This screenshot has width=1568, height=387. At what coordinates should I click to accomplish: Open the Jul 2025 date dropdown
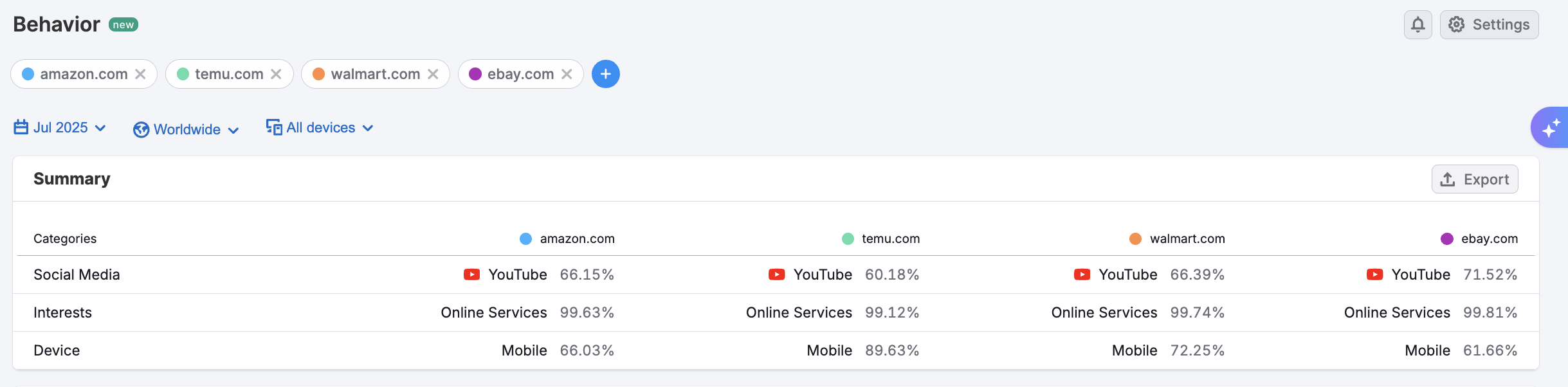point(60,127)
